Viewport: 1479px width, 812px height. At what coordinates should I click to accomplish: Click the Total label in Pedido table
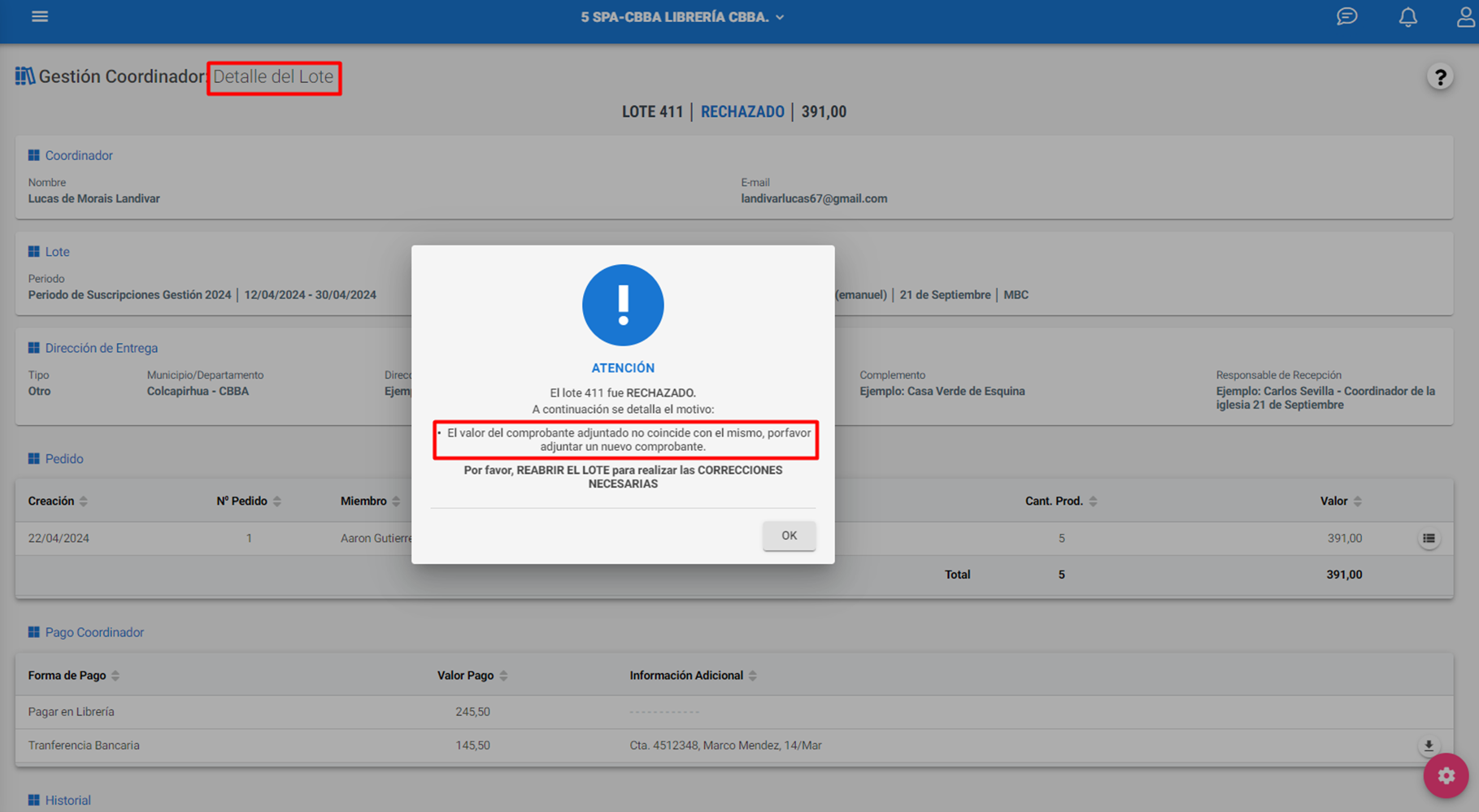point(957,575)
